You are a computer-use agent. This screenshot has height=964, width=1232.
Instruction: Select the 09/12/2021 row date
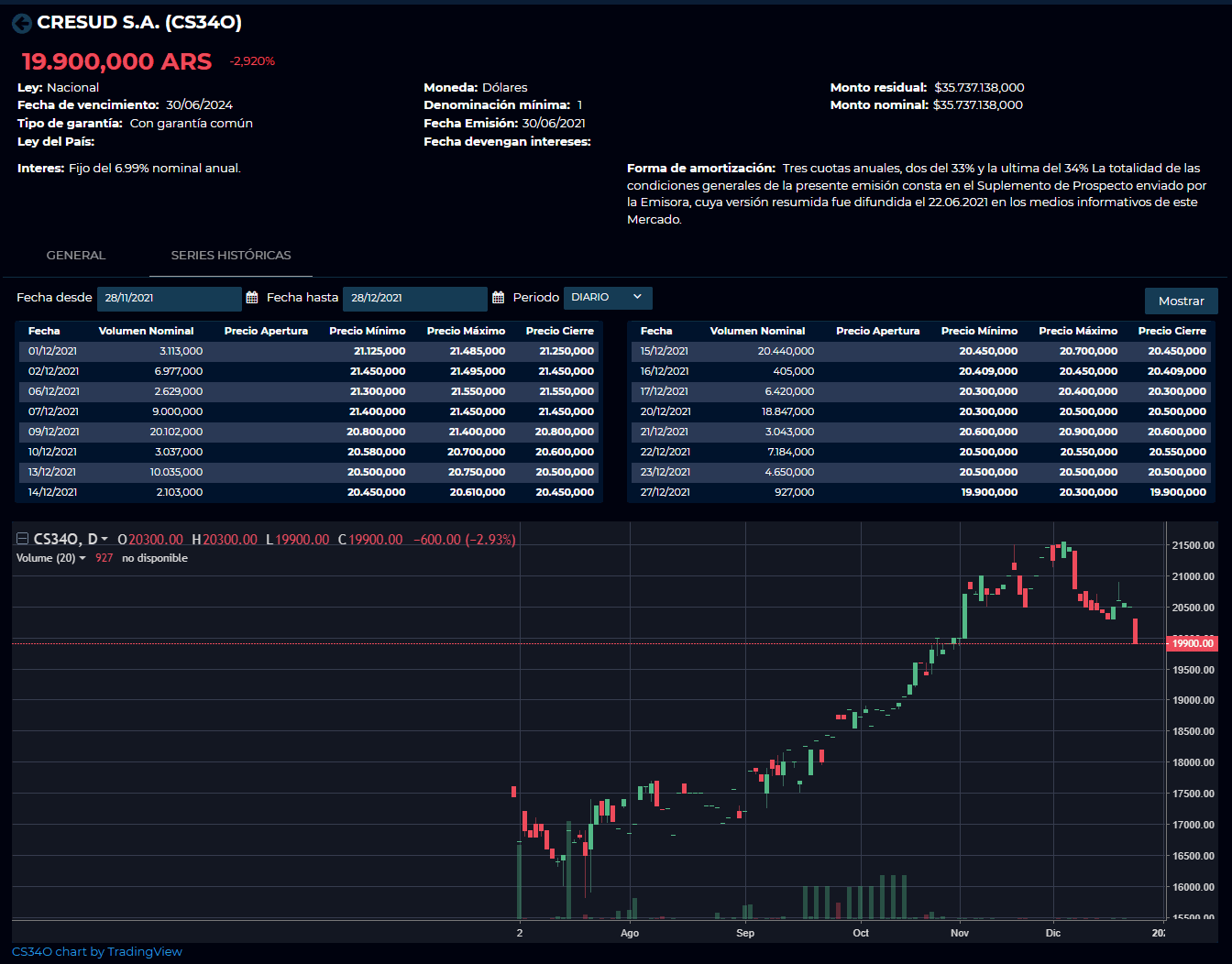click(54, 432)
